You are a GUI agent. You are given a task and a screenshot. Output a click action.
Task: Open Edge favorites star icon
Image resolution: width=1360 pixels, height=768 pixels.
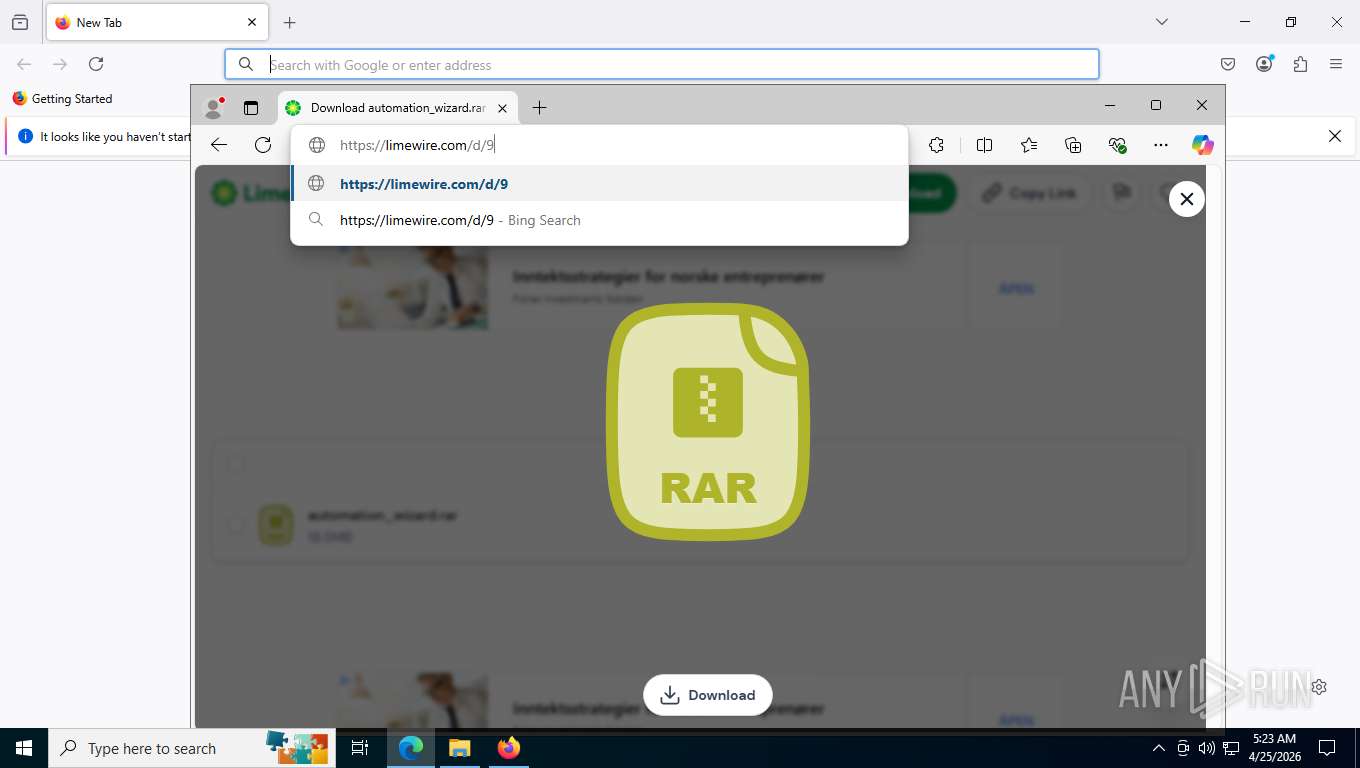(x=1029, y=145)
